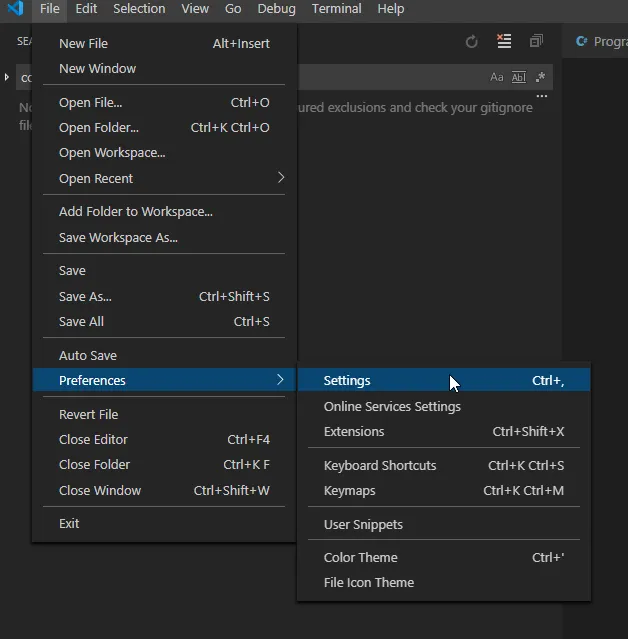Screen dimensions: 628x639
Task: Choose Save All entry
Action: pos(164,322)
